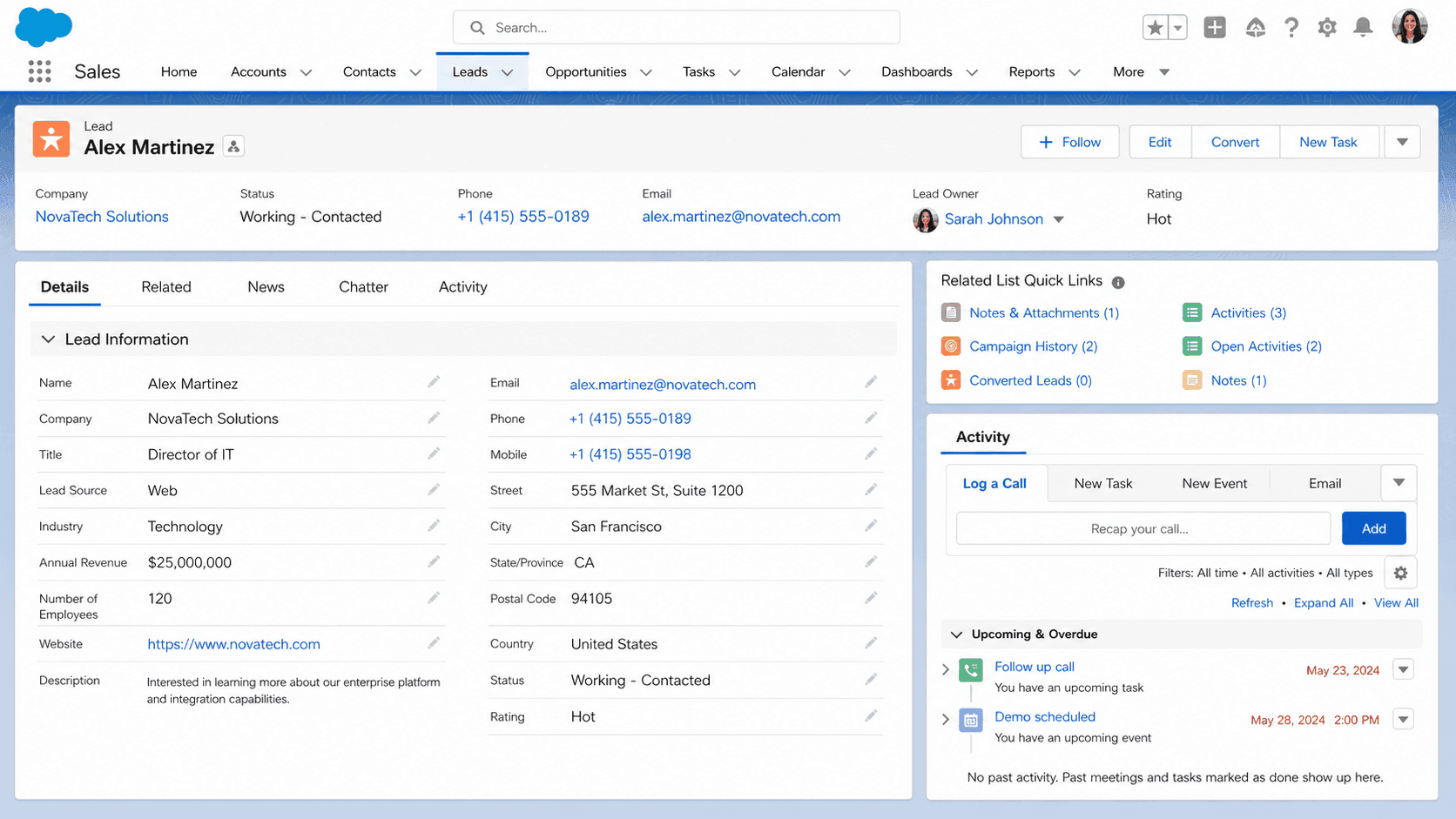Edit the Name field pencil icon
Screen dimensions: 1456x819
pos(434,382)
